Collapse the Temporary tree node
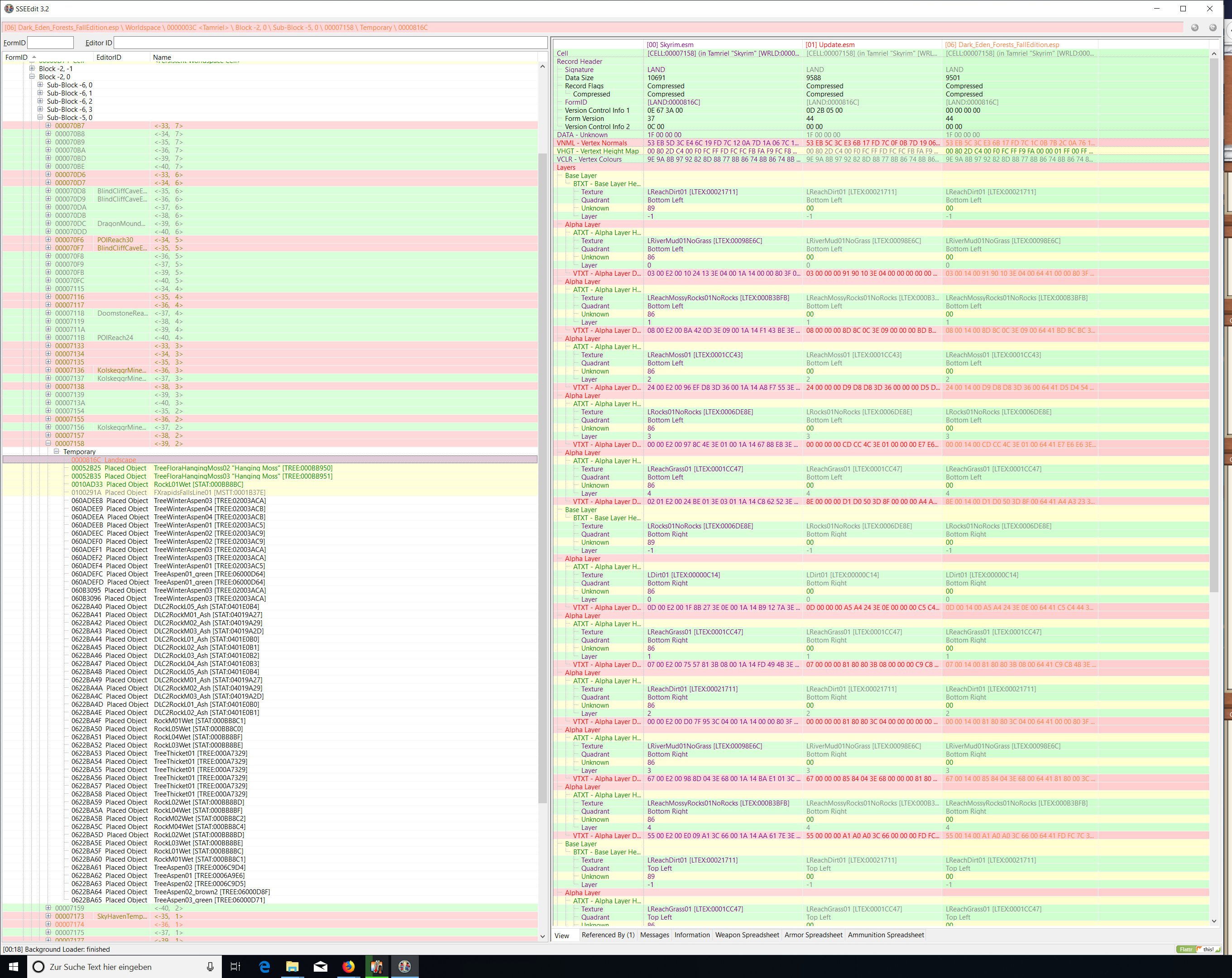Screen dimensions: 1232x978 pos(57,451)
